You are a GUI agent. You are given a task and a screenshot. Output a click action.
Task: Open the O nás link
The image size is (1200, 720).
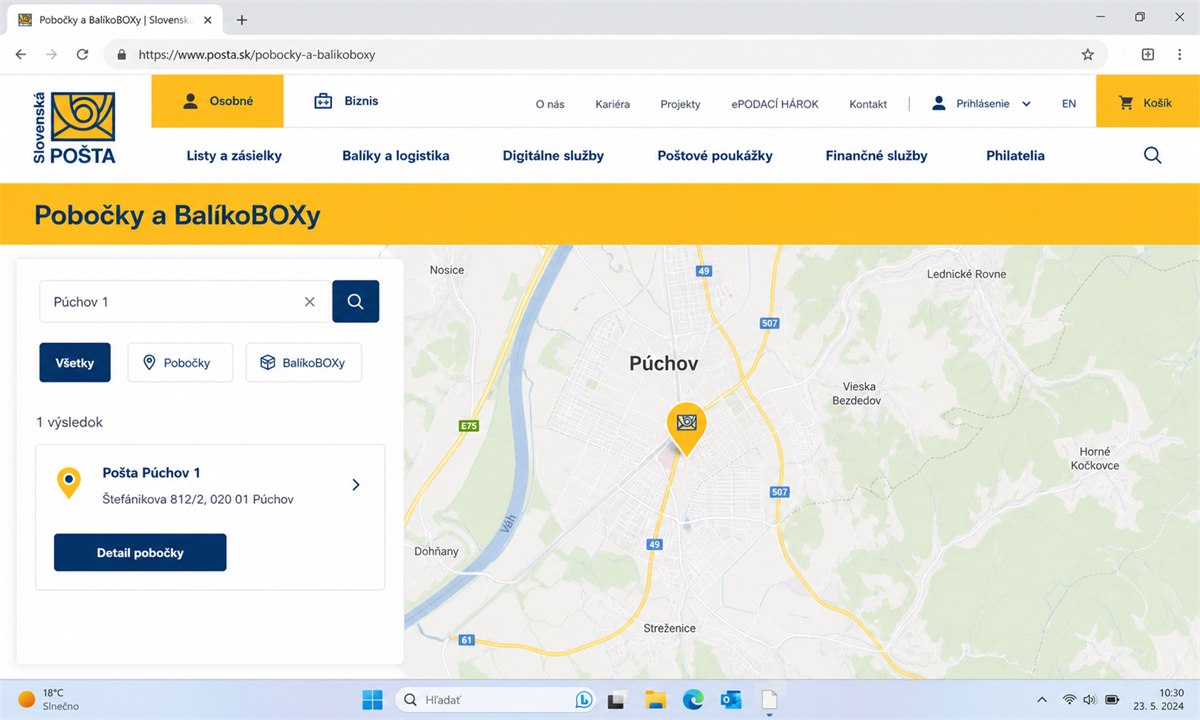tap(550, 104)
